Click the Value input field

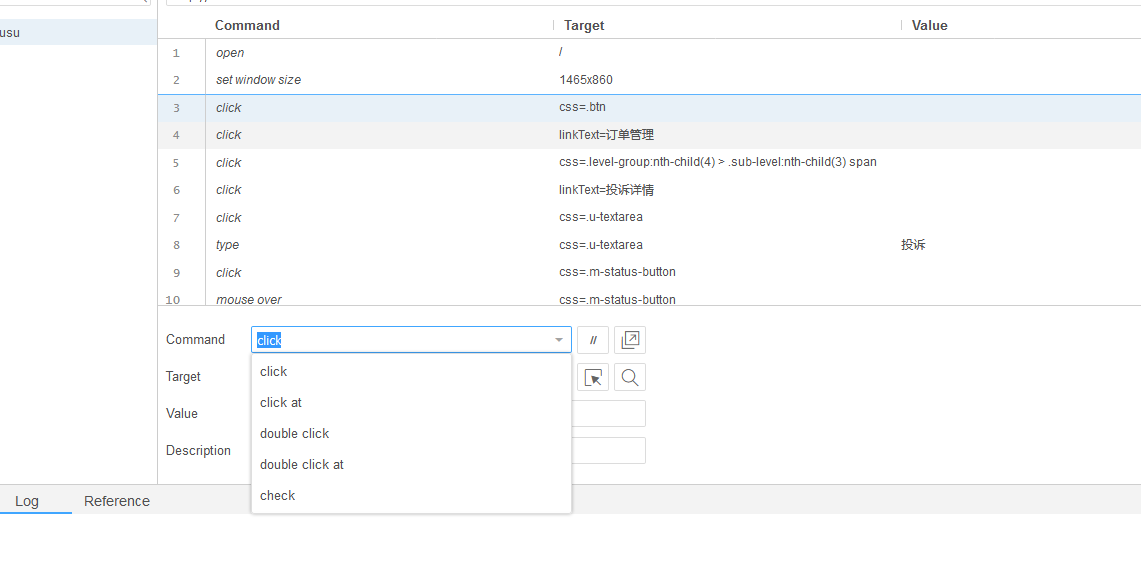click(608, 413)
